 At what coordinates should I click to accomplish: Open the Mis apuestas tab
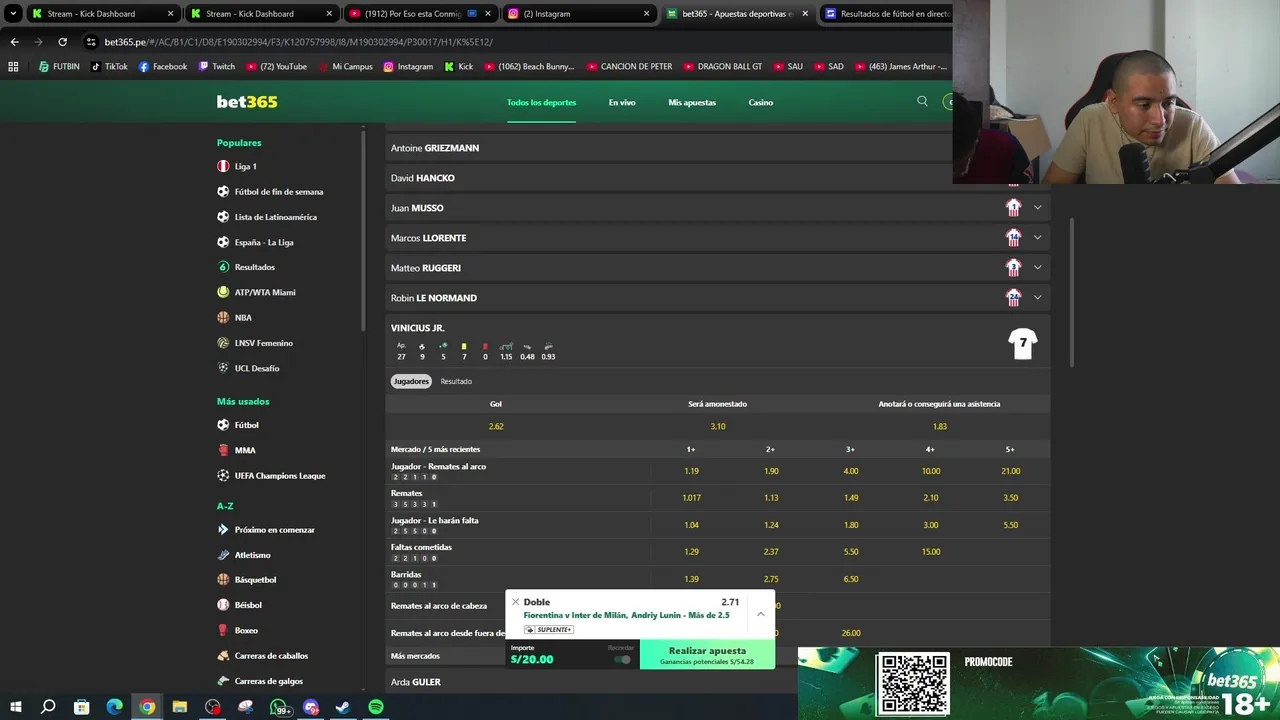click(x=692, y=102)
